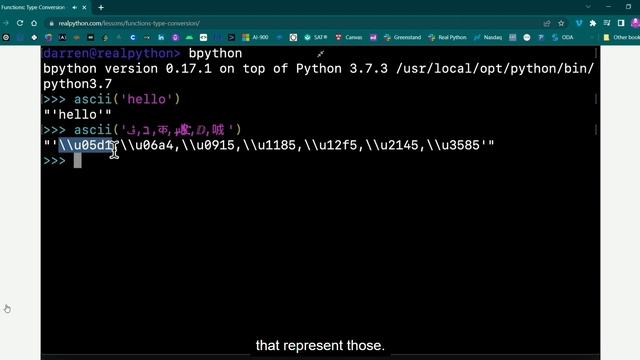This screenshot has width=640, height=360.
Task: Open the media control playlist icon
Action: coord(607,23)
